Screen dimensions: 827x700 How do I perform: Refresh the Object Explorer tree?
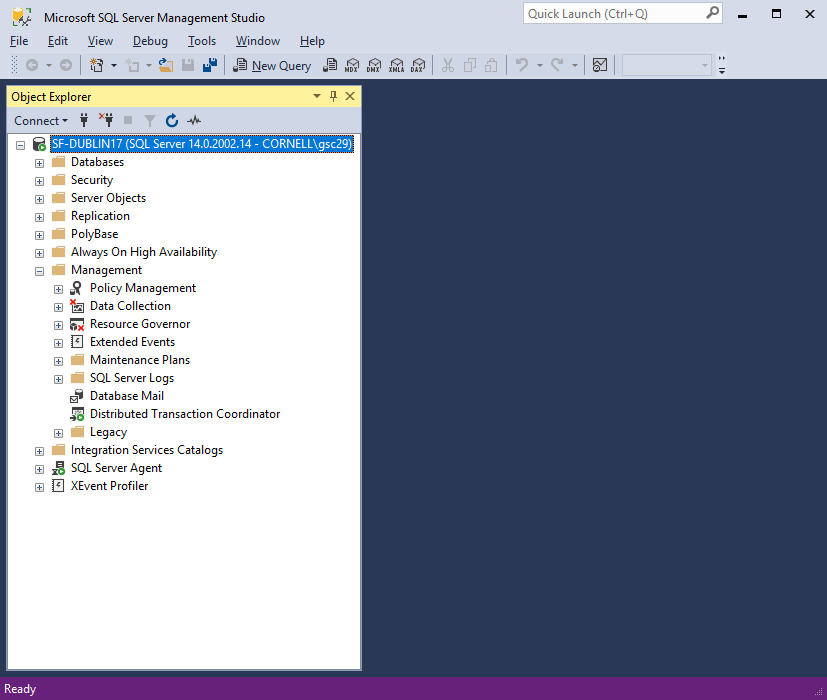(x=171, y=121)
